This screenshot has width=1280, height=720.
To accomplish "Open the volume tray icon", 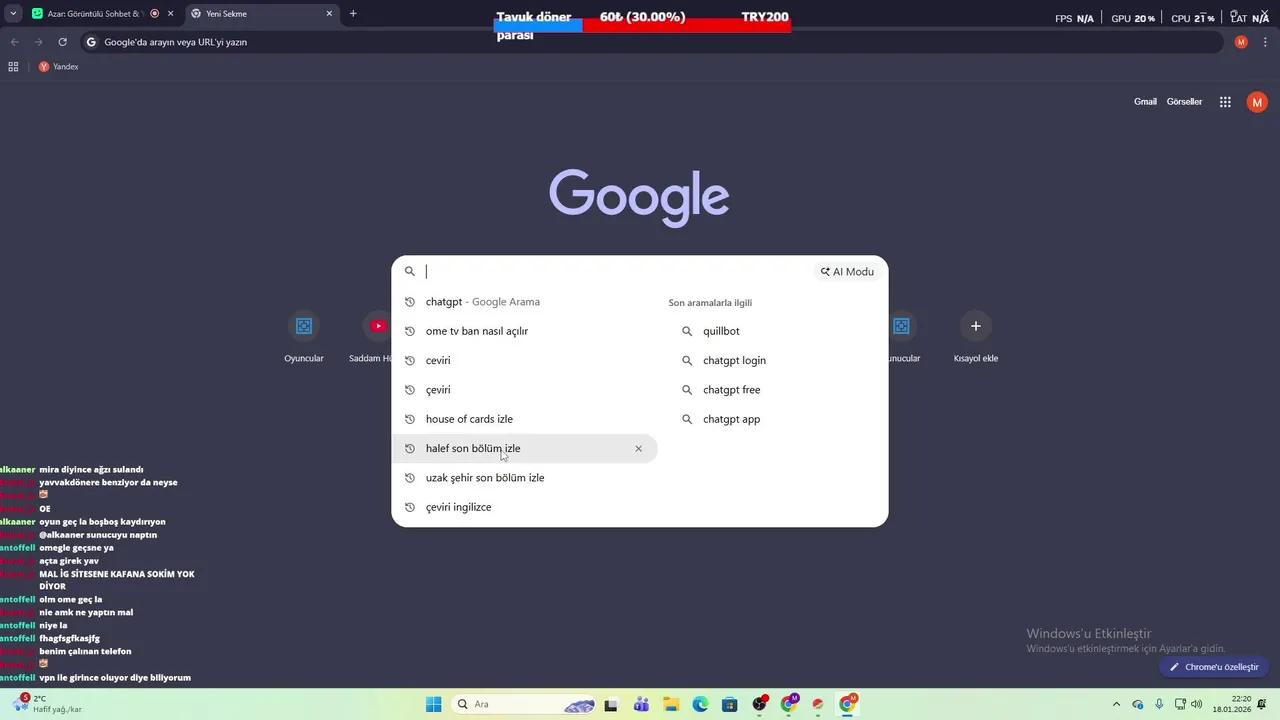I will 1197,704.
